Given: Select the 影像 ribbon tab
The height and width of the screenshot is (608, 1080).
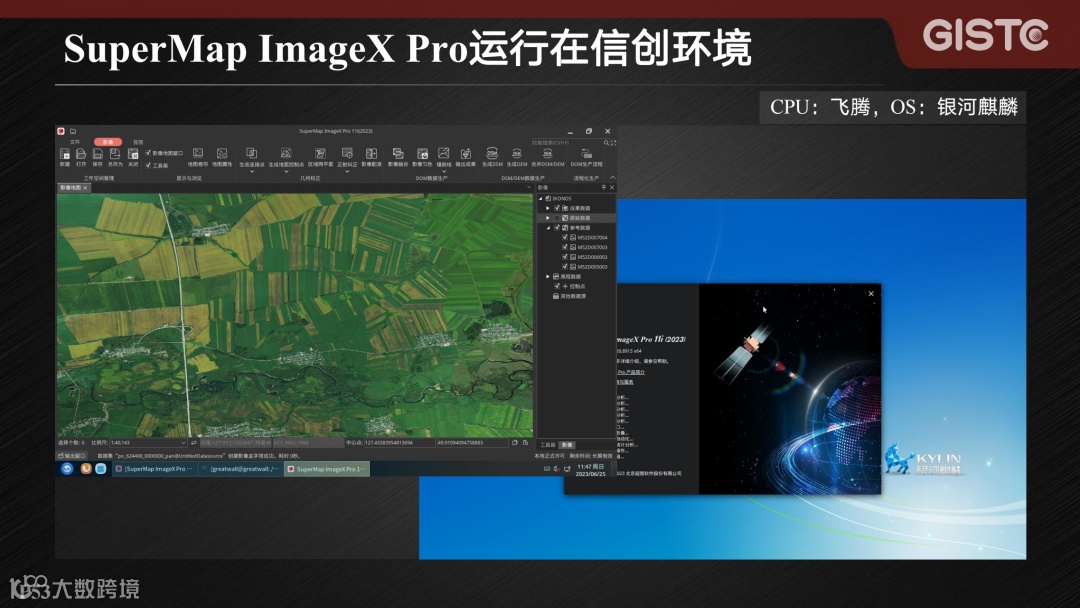Looking at the screenshot, I should tap(107, 142).
